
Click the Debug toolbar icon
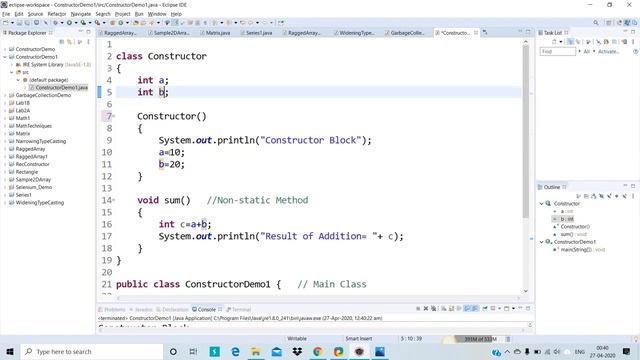click(x=56, y=23)
